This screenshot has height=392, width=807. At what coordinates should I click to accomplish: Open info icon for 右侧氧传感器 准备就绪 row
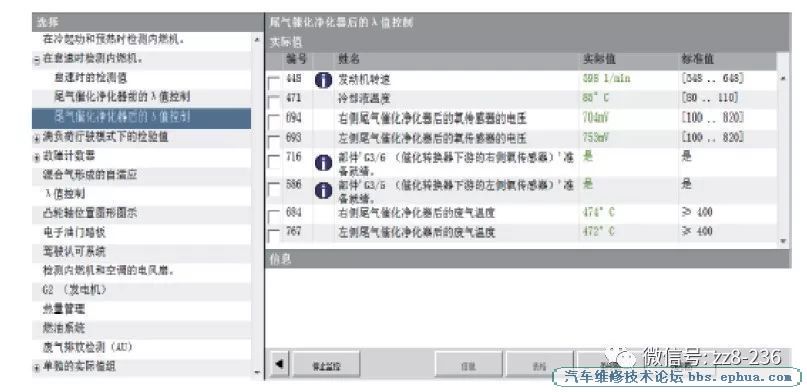(323, 163)
